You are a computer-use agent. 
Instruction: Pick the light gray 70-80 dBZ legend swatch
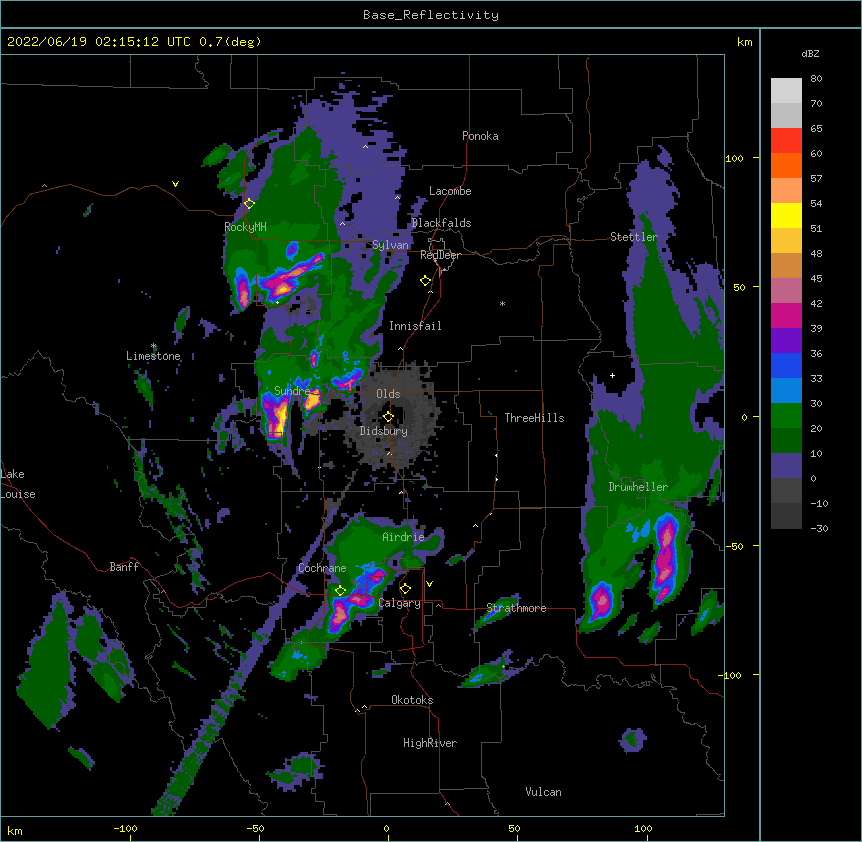786,91
